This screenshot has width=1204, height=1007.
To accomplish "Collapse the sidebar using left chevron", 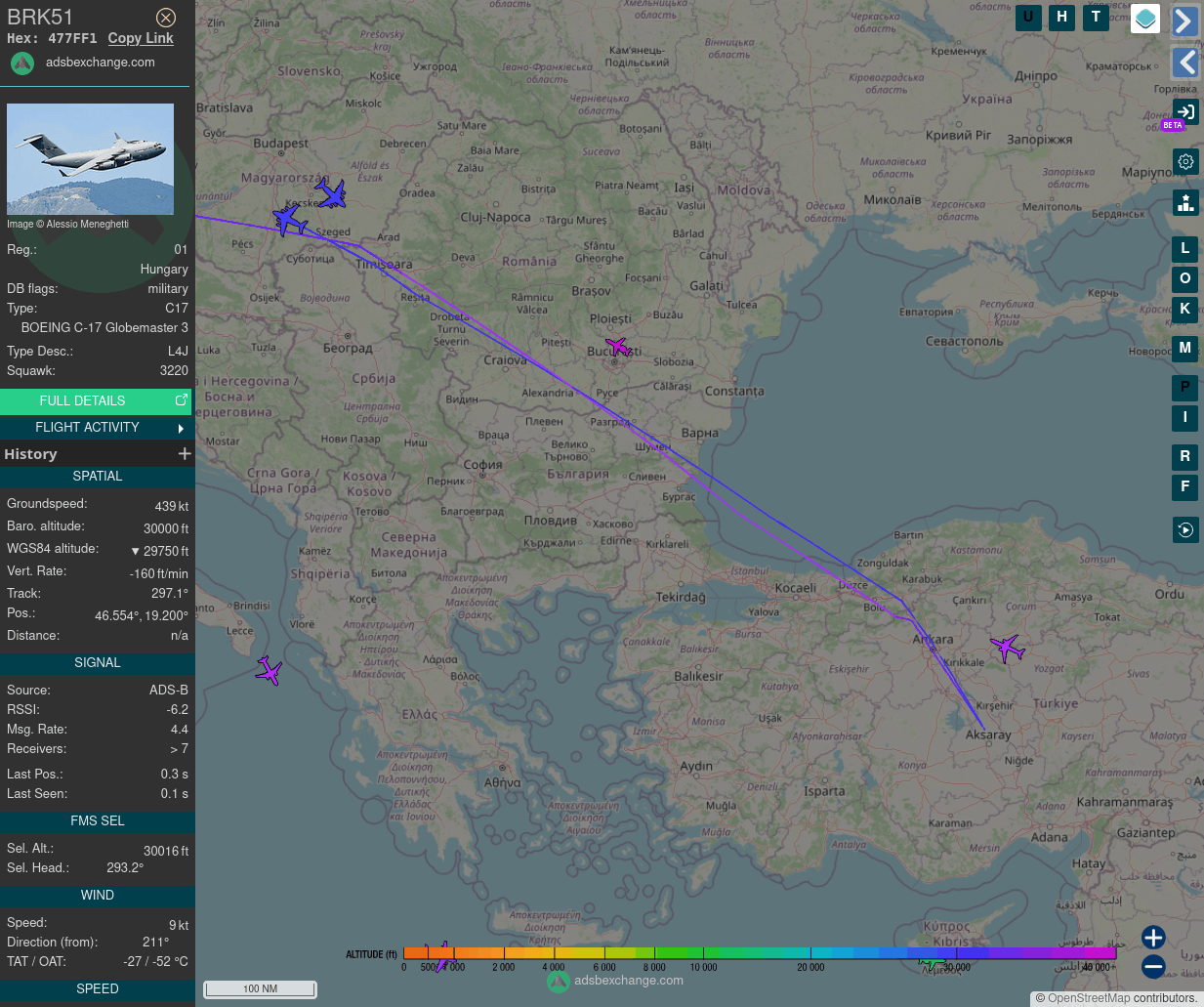I will (x=1185, y=63).
